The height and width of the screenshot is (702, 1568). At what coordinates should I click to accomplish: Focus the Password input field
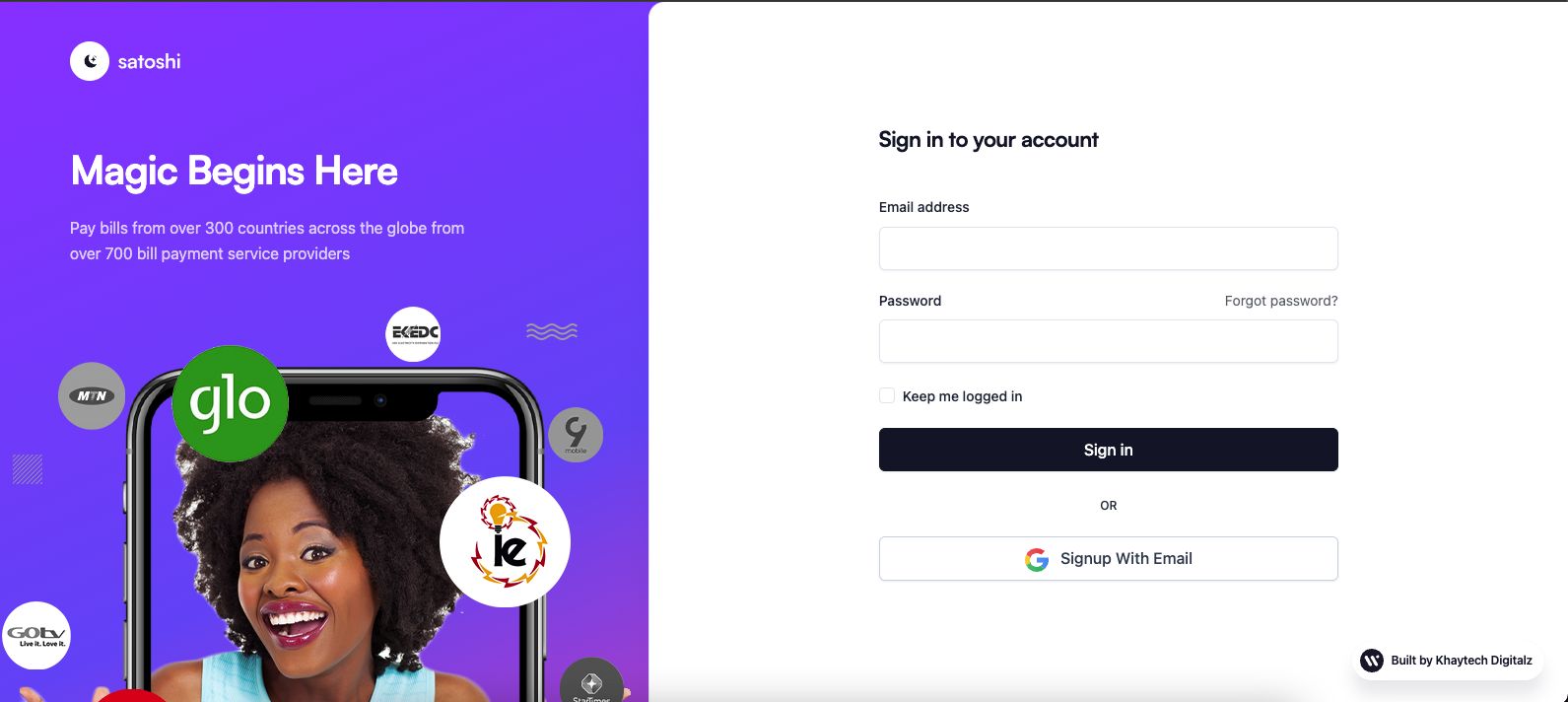click(x=1109, y=341)
